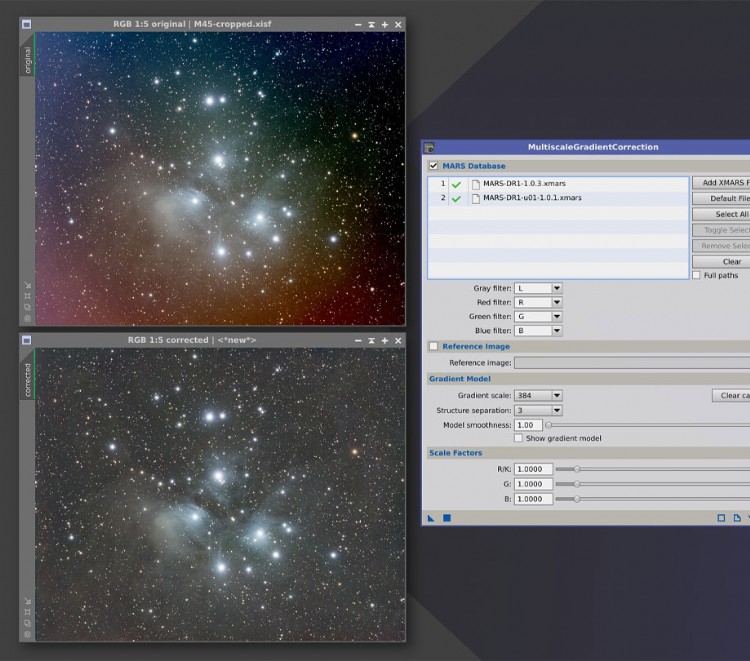The image size is (750, 661).
Task: Click the checkmark icon for MARS-DR1-1.0.3.xmars
Action: pyautogui.click(x=456, y=184)
